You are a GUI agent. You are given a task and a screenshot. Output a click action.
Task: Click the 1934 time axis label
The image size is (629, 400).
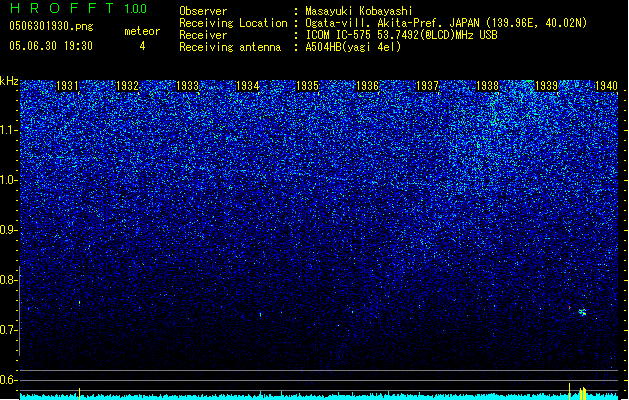click(x=247, y=86)
